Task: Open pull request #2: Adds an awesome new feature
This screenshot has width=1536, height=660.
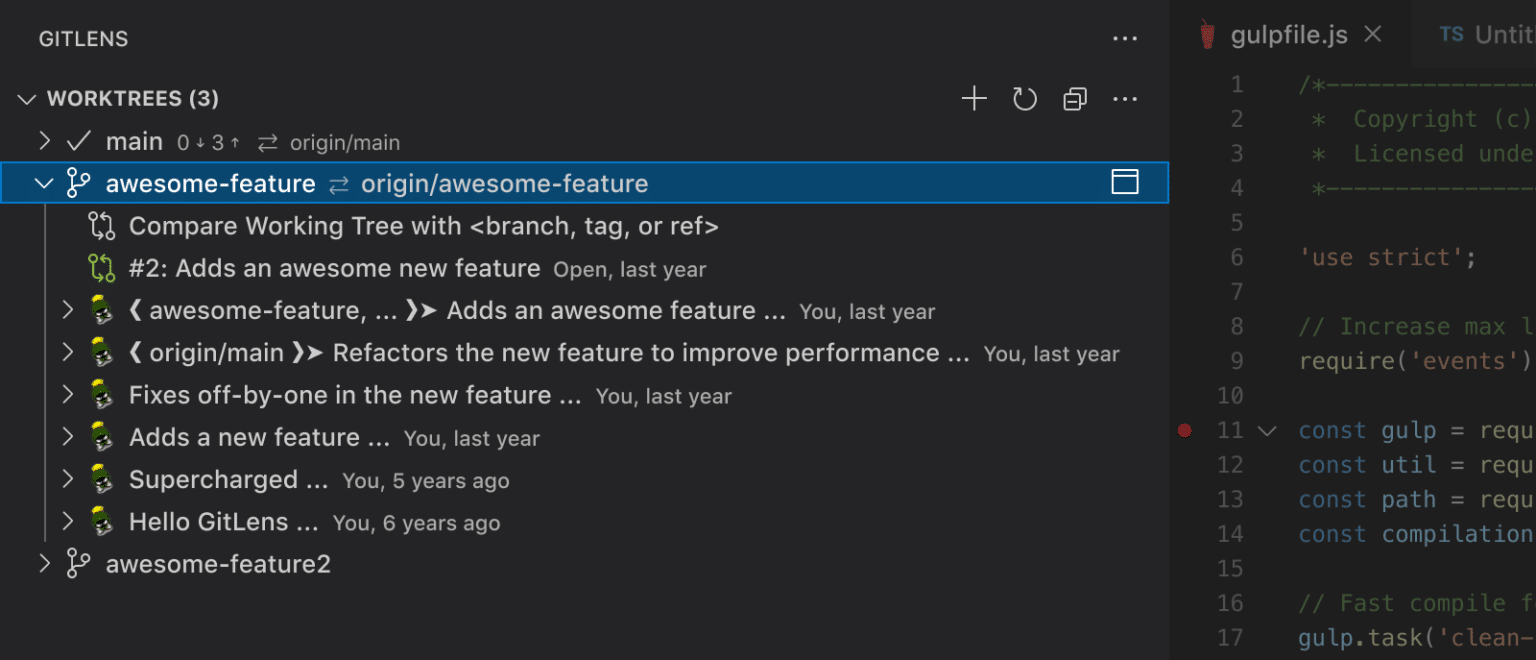Action: click(x=335, y=268)
